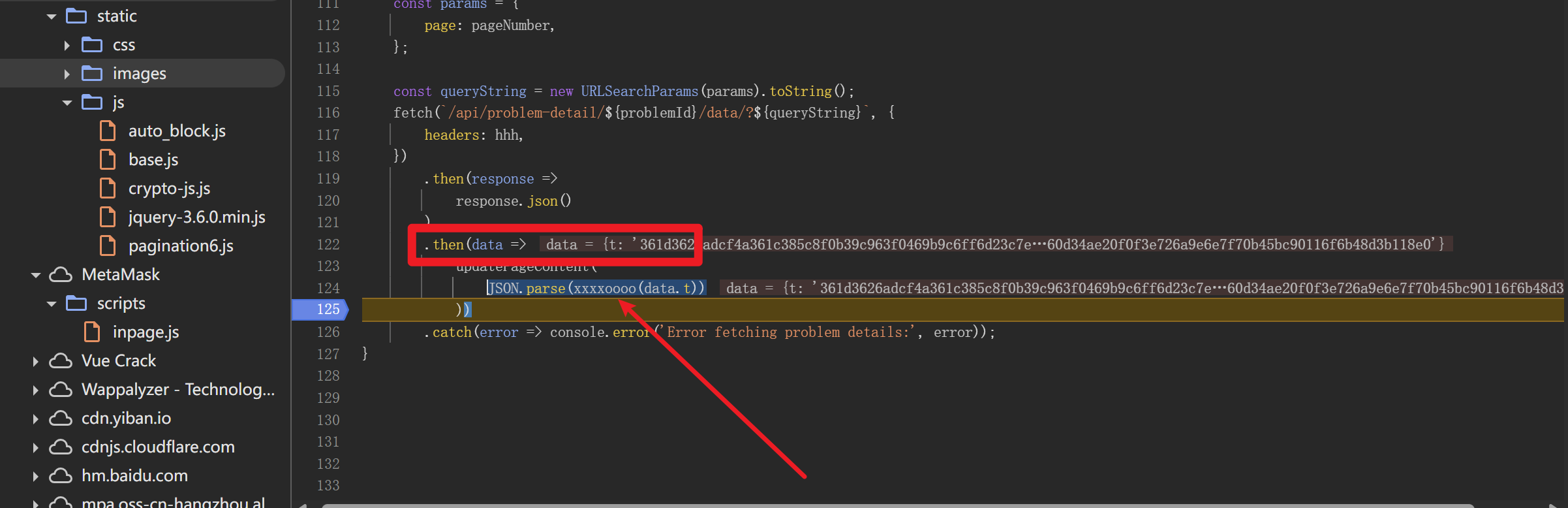Open the file name pagination6.js

[181, 246]
